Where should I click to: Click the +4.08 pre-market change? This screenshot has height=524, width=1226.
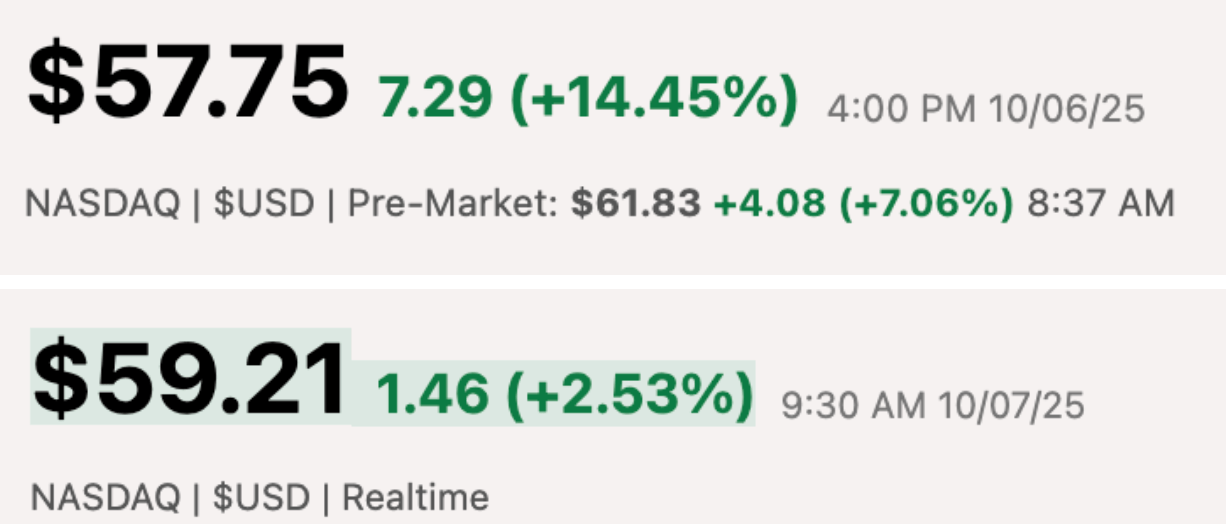pos(769,204)
